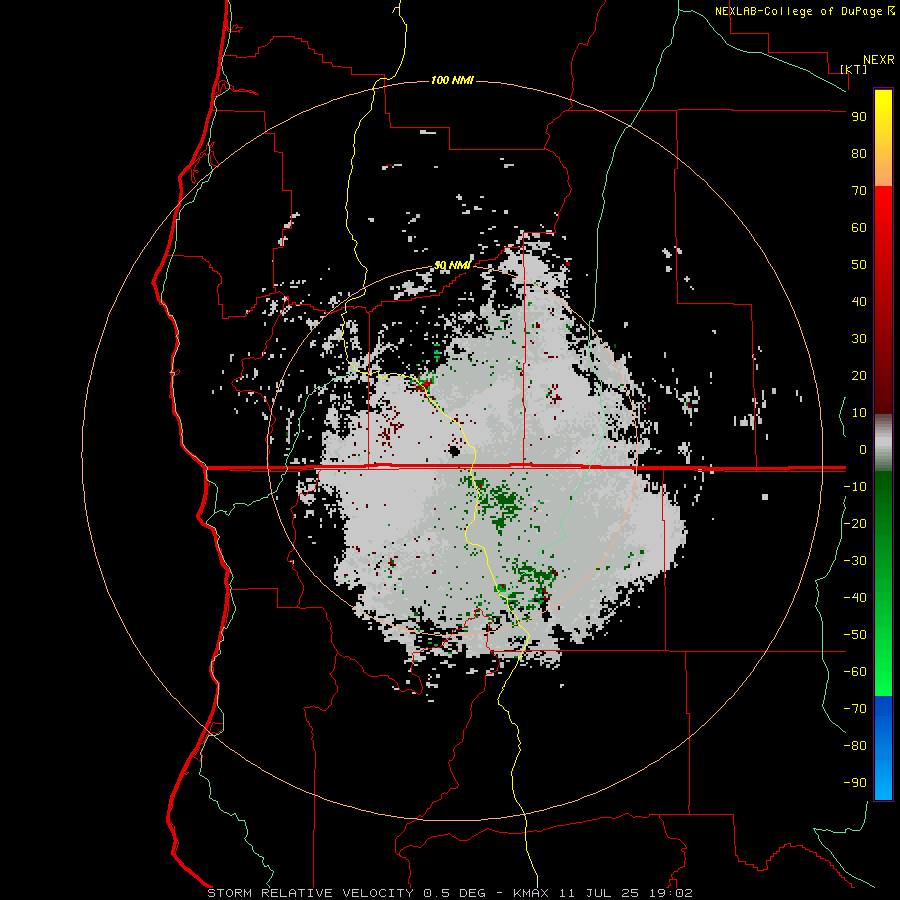The image size is (900, 900).
Task: Click the -10 value on the velocity scale
Action: (855, 487)
